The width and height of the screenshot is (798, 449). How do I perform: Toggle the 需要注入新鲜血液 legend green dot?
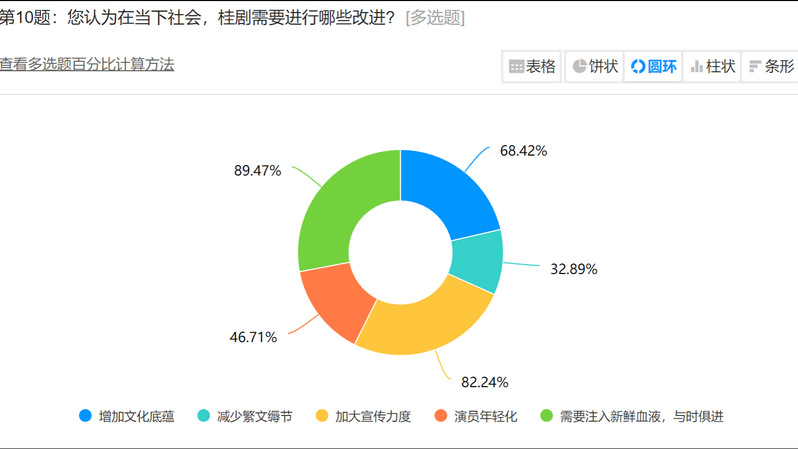546,415
